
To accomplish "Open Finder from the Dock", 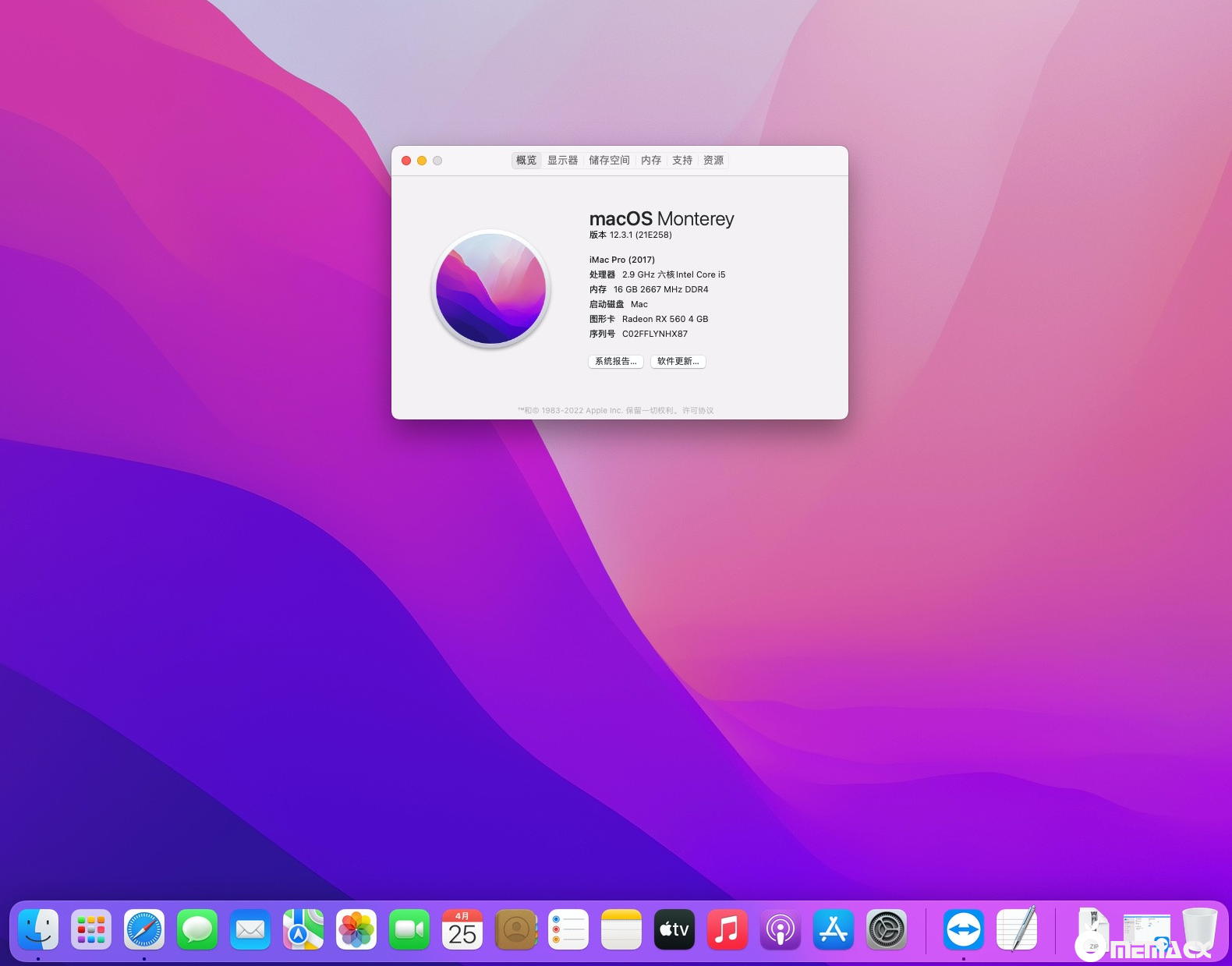I will click(x=38, y=929).
